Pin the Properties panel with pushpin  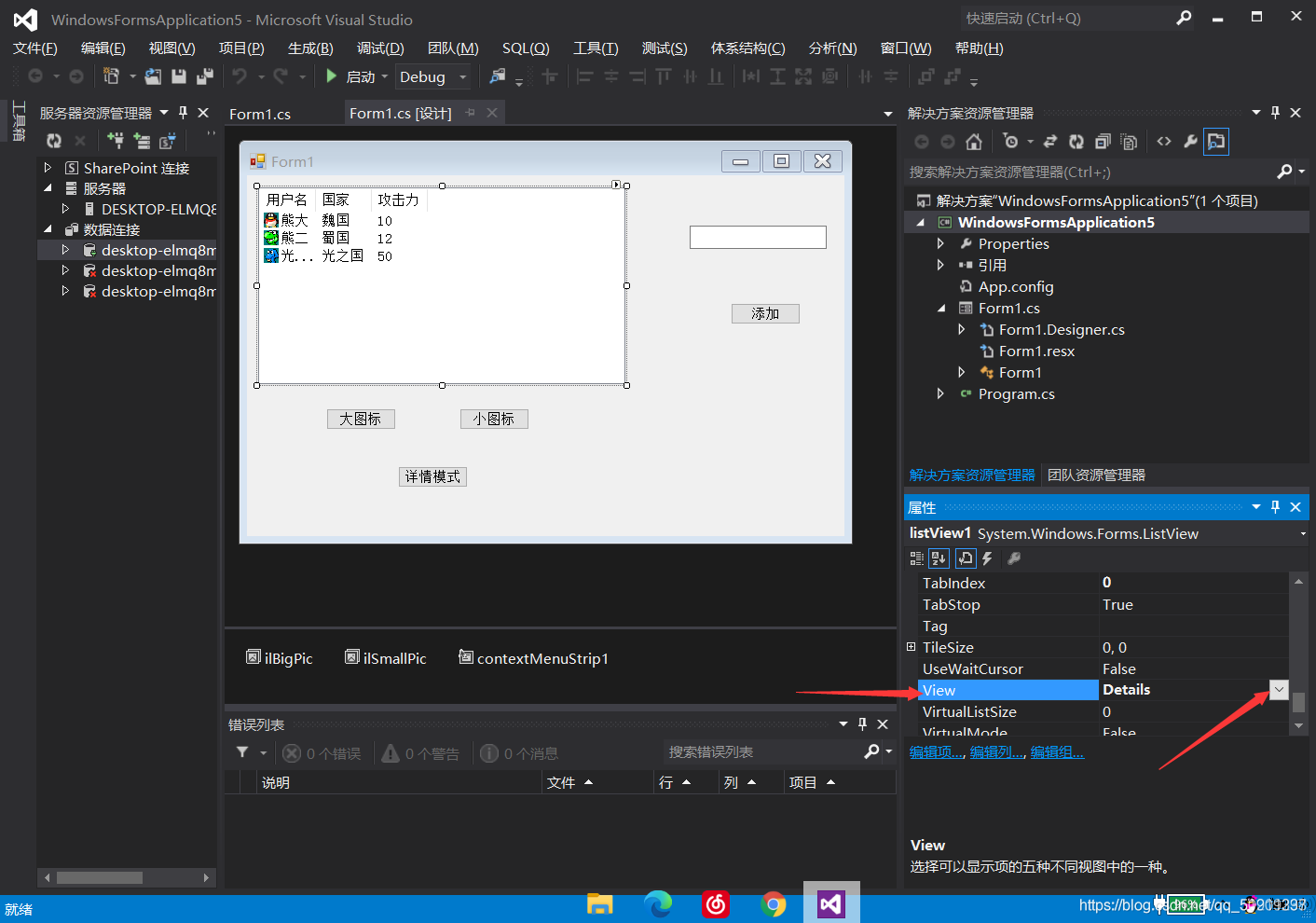click(x=1275, y=507)
